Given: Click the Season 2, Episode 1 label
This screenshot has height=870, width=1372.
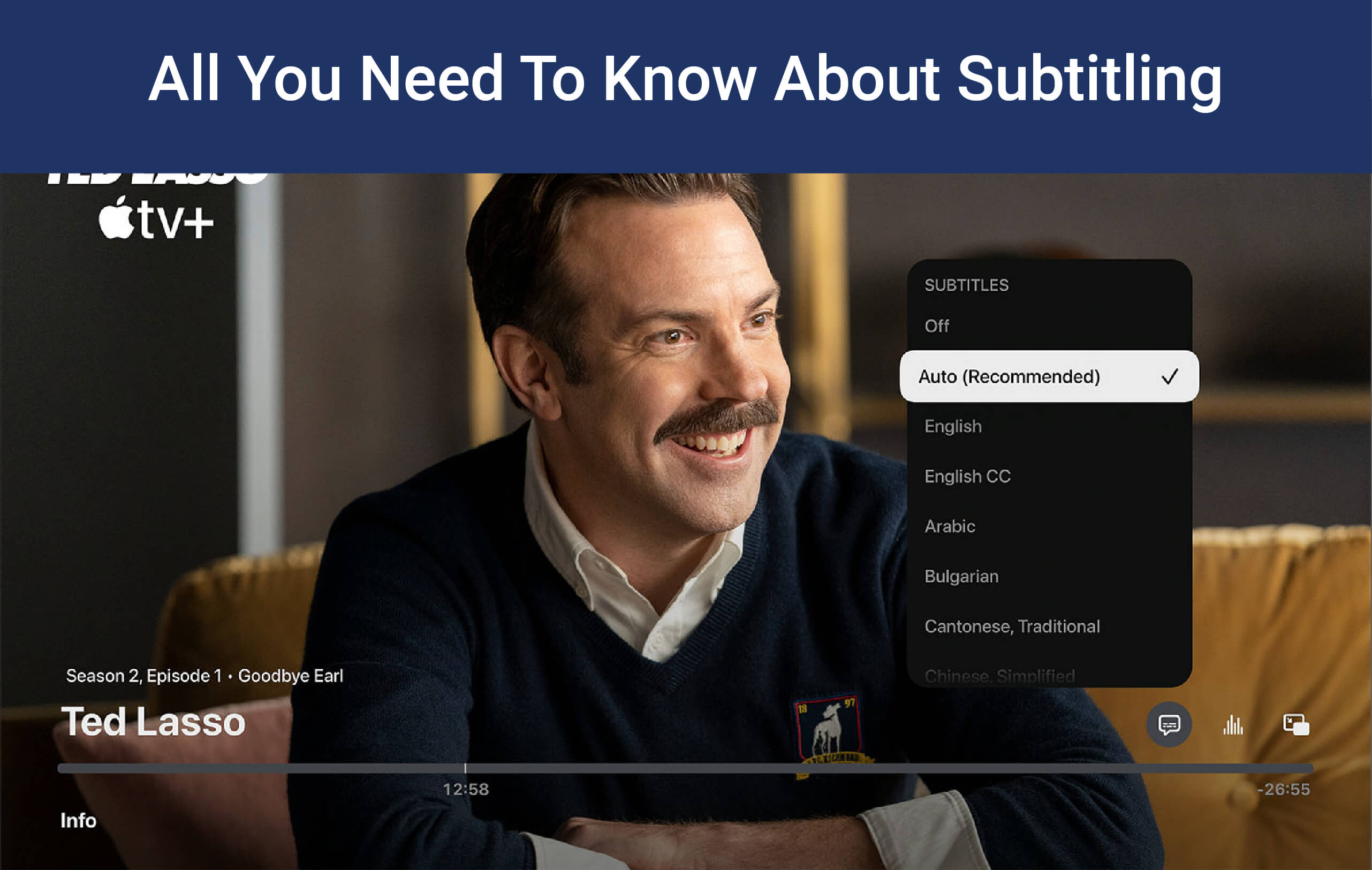Looking at the screenshot, I should [x=143, y=676].
